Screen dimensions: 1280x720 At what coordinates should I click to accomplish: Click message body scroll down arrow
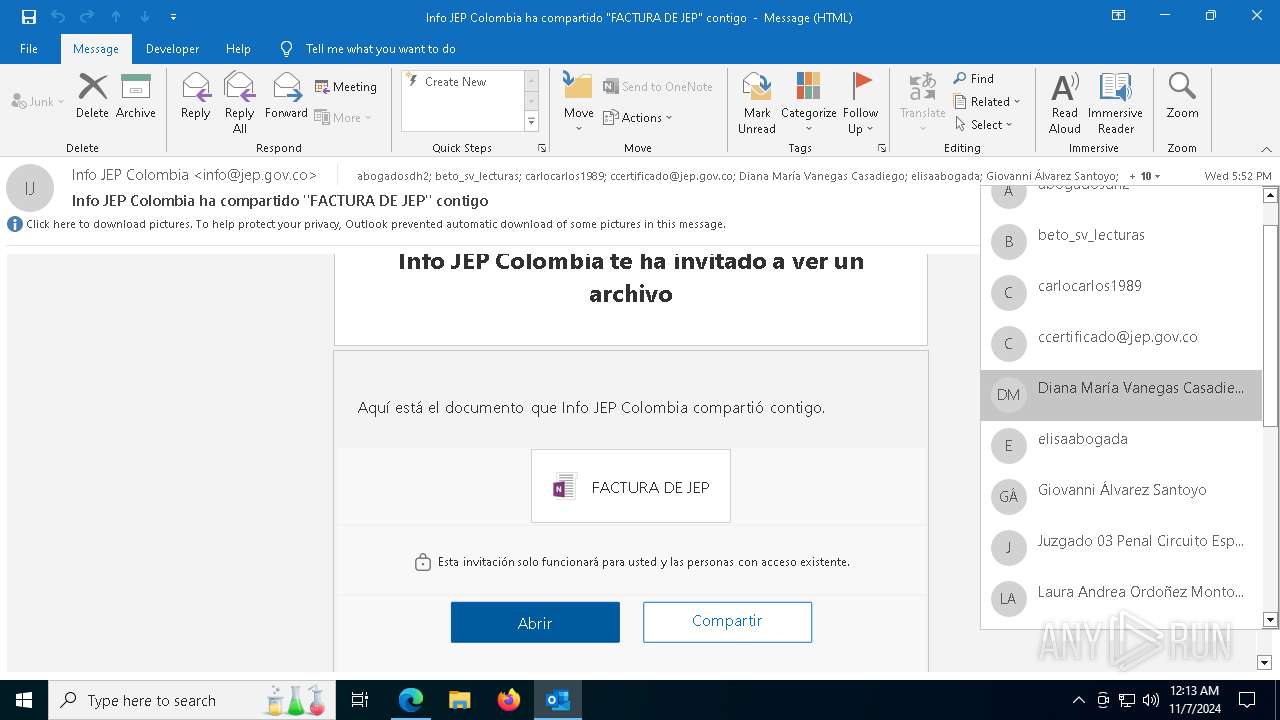coord(1264,662)
